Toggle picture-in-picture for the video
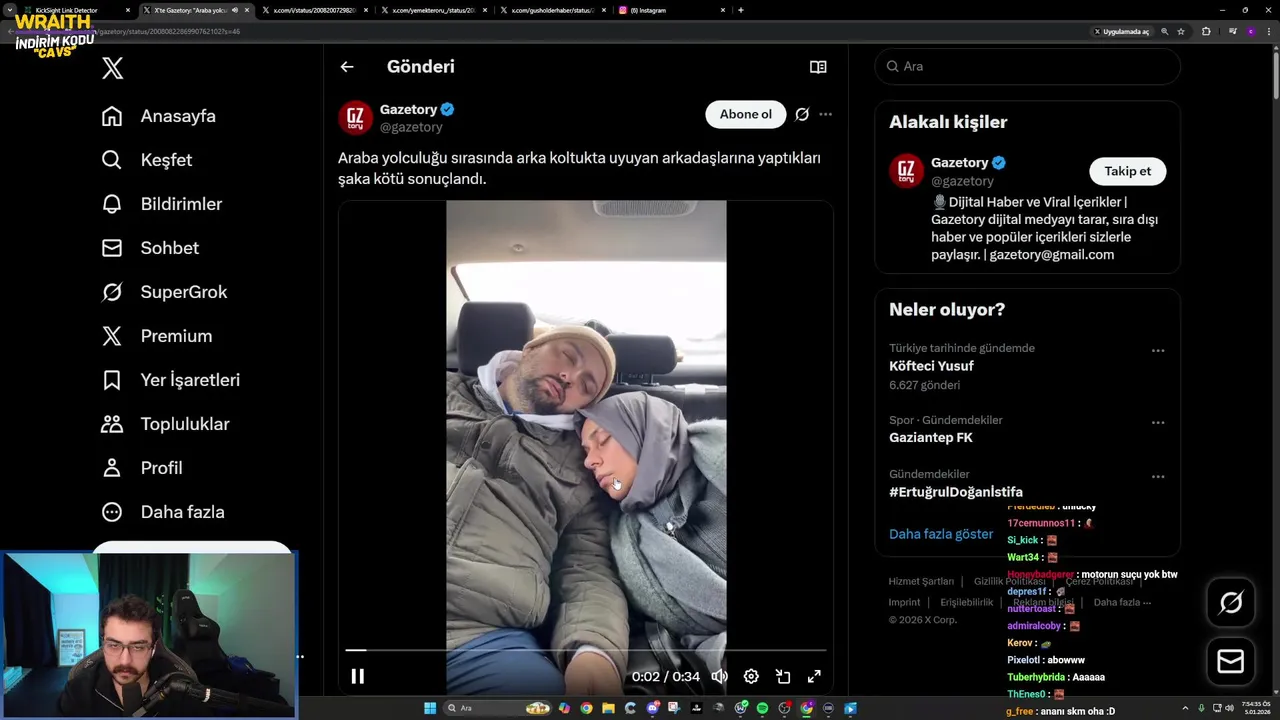This screenshot has width=1280, height=720. (783, 676)
